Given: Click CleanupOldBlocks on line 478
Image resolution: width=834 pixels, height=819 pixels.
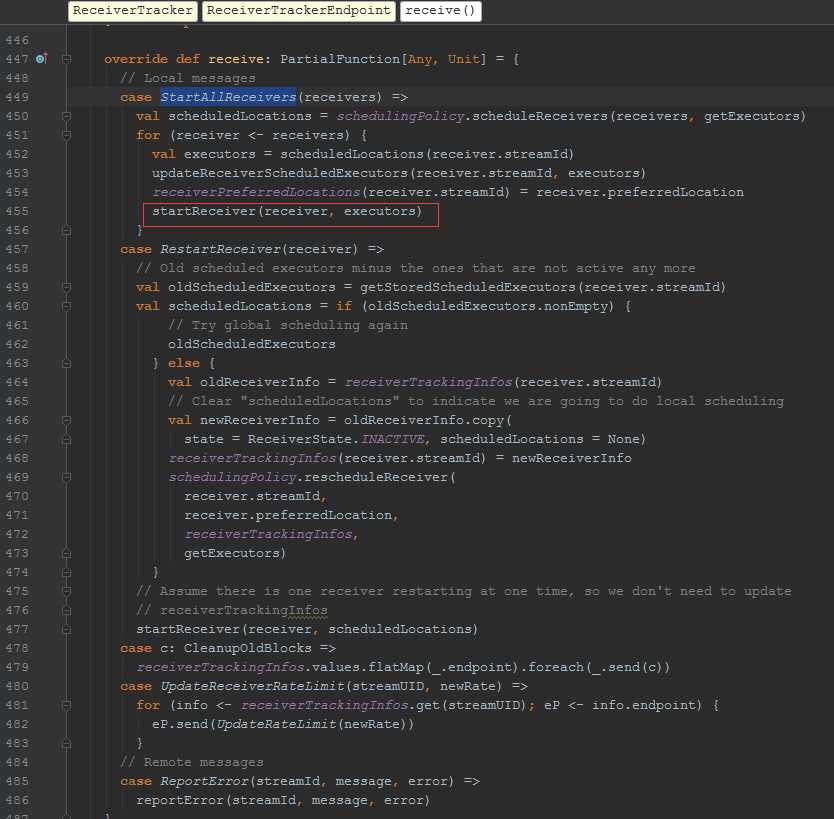Looking at the screenshot, I should (248, 648).
